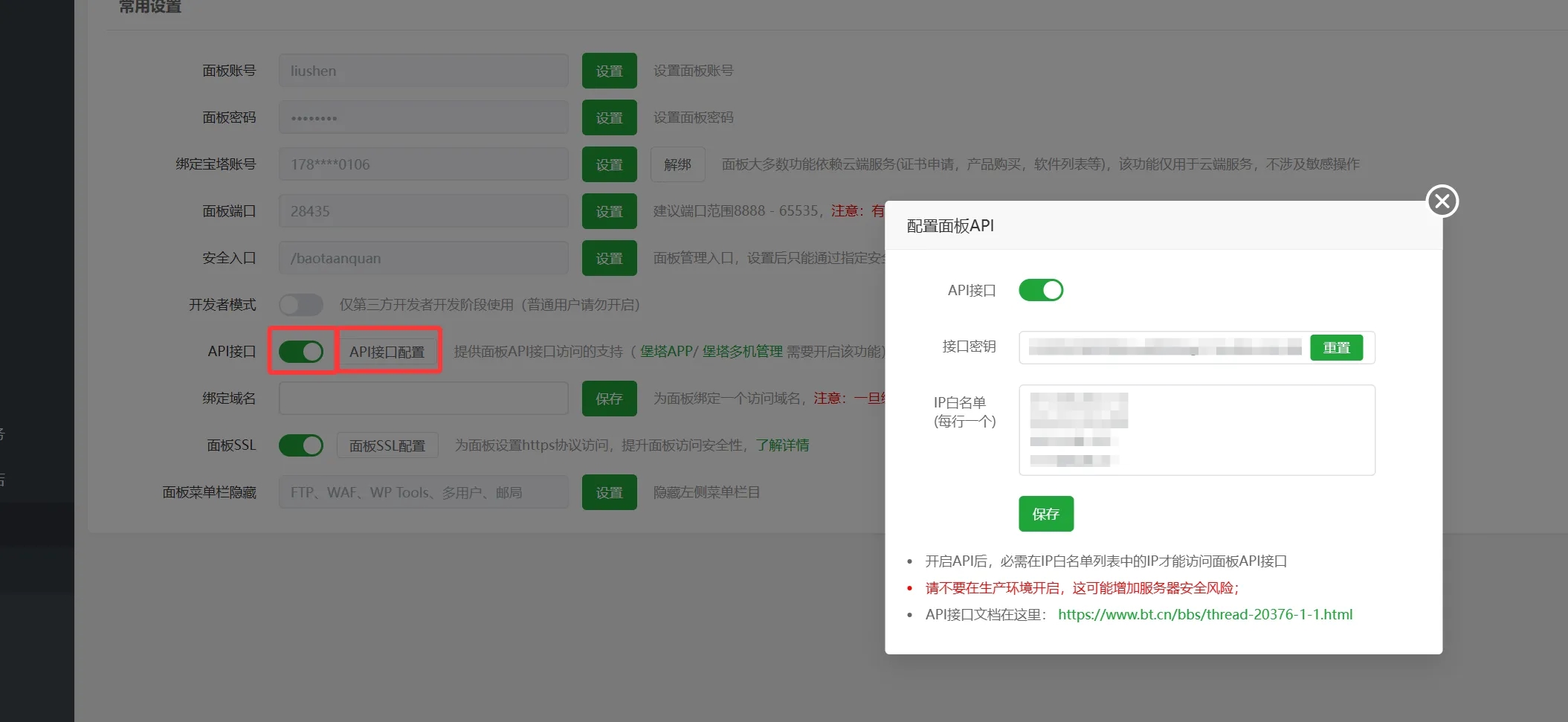Click 设置 next to 面板菜单栏隐藏
1568x722 pixels.
pyautogui.click(x=610, y=492)
